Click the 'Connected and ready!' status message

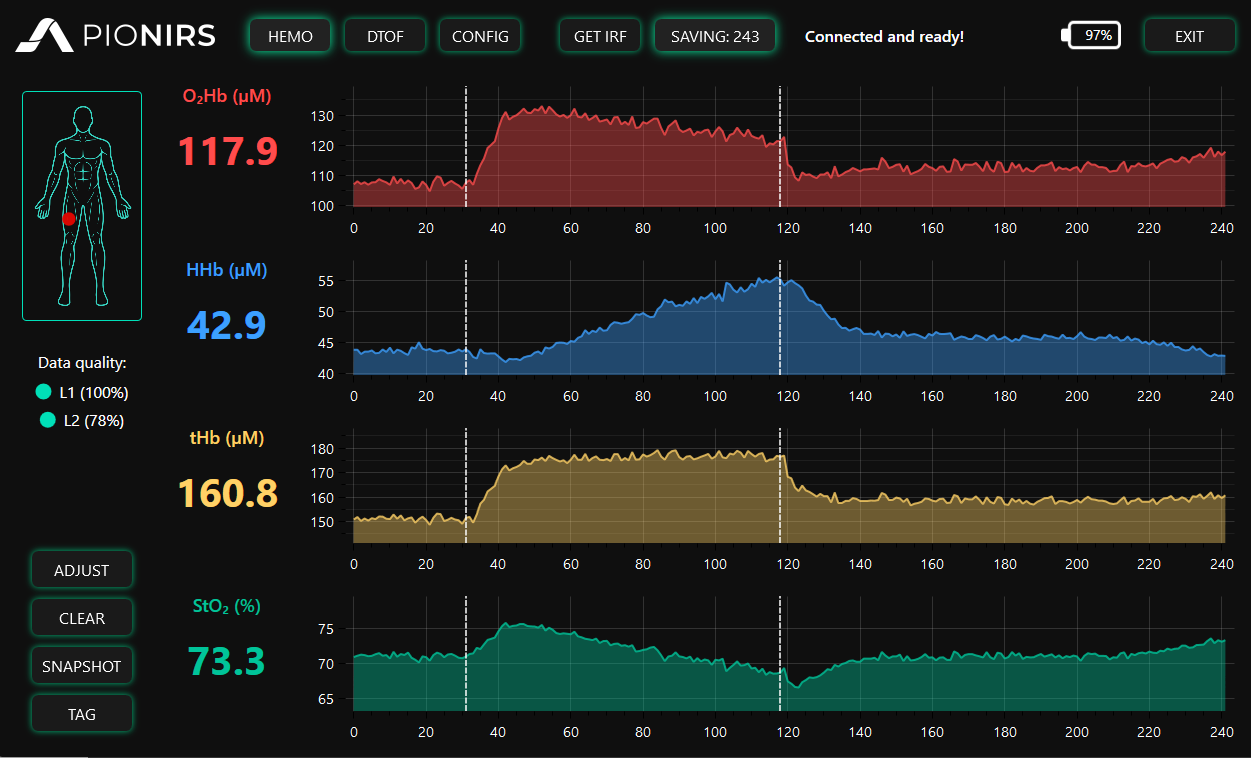click(x=884, y=37)
